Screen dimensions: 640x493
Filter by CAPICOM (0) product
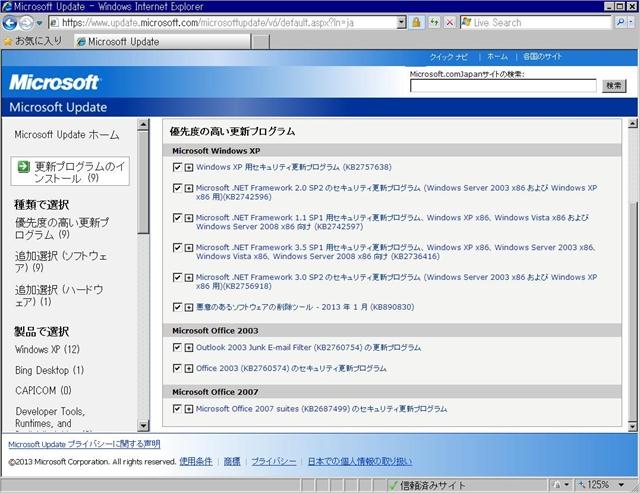click(x=43, y=391)
